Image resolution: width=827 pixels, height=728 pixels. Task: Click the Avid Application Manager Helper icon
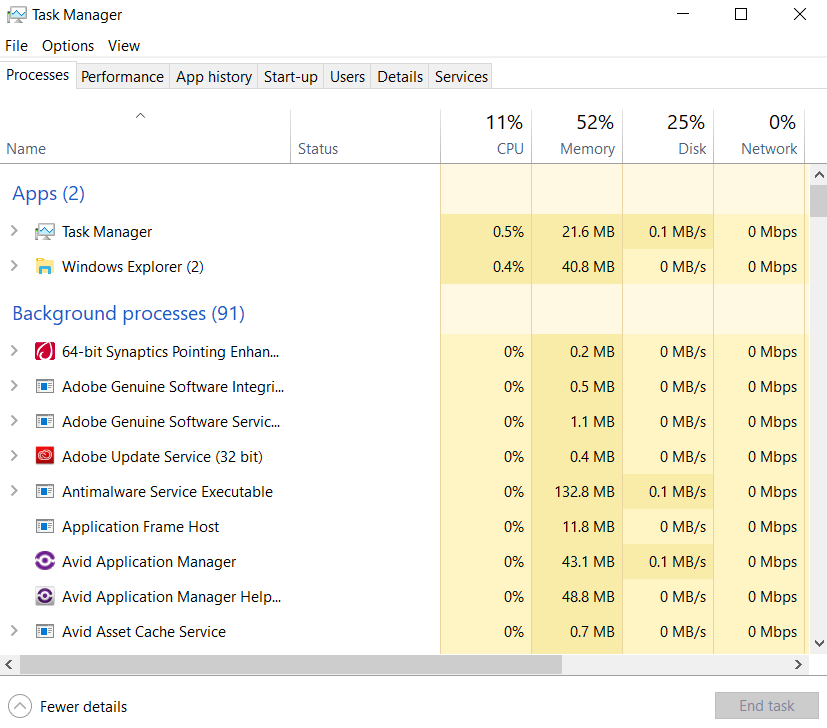(45, 596)
